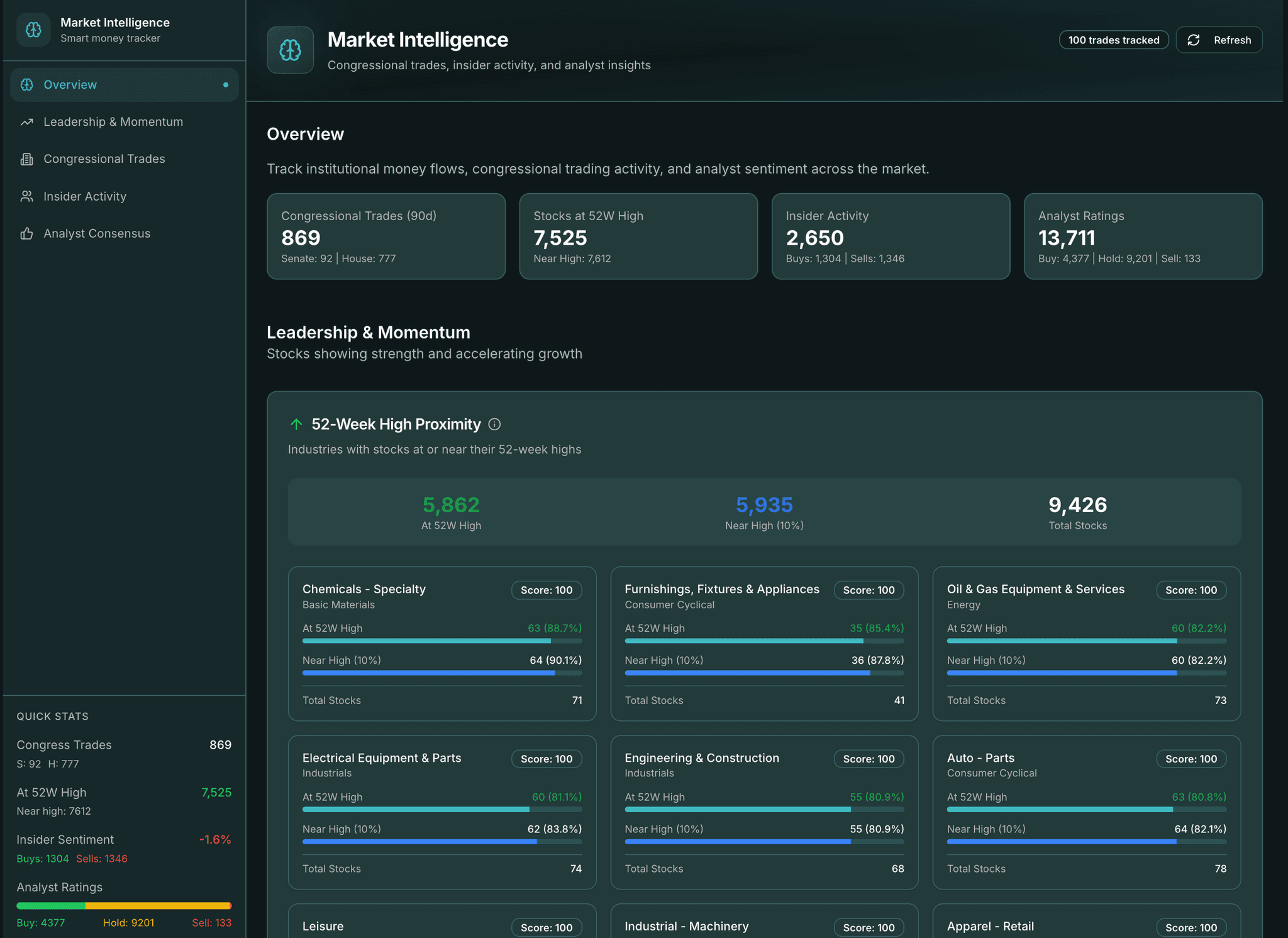Go to Leadership & Momentum section

pos(125,122)
